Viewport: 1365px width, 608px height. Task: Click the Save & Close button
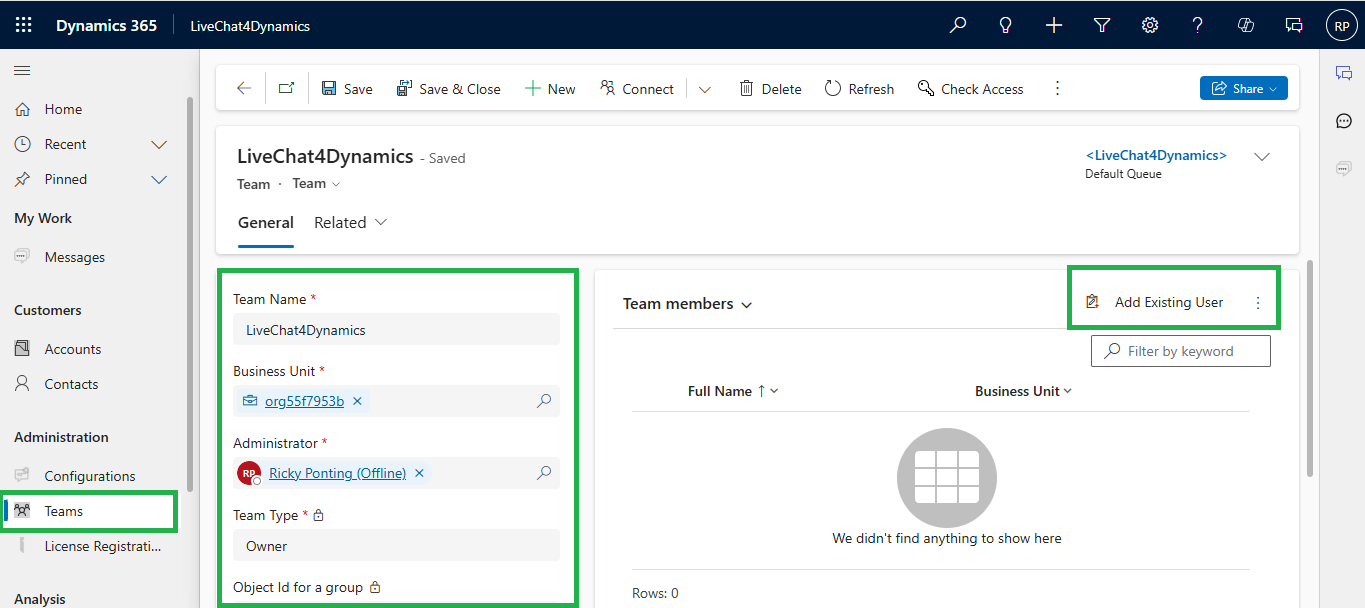click(x=449, y=88)
